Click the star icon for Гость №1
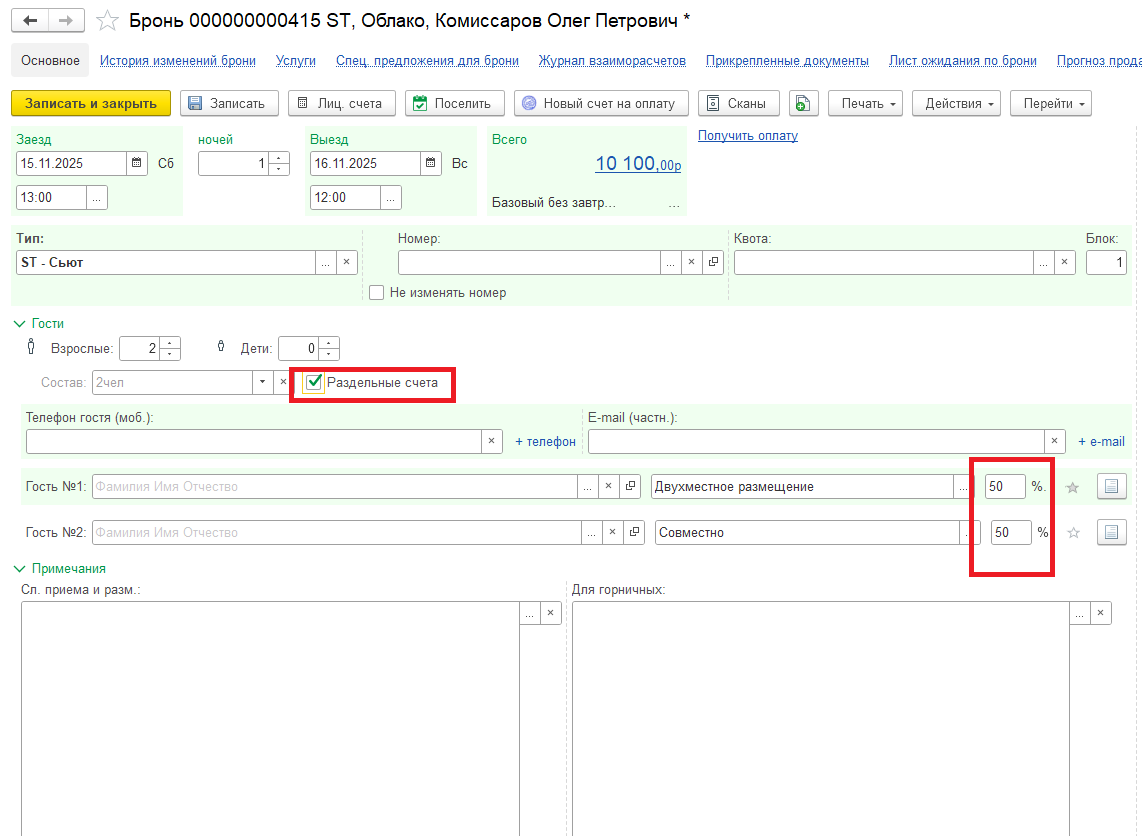The image size is (1142, 836). 1073,487
